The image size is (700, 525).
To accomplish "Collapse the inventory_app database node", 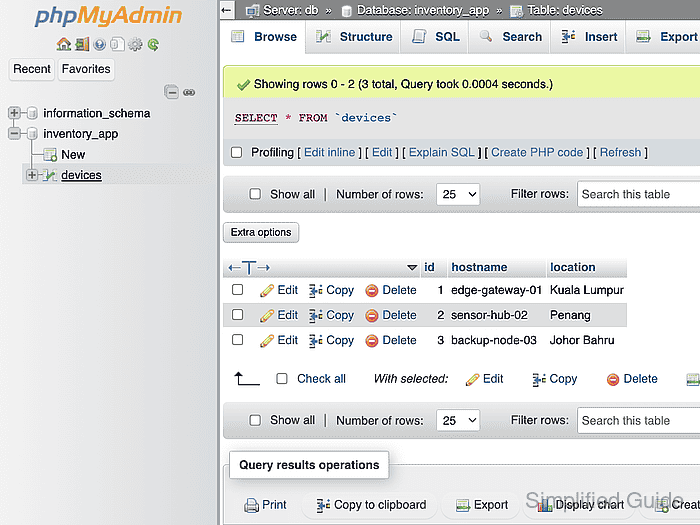I will pyautogui.click(x=14, y=133).
